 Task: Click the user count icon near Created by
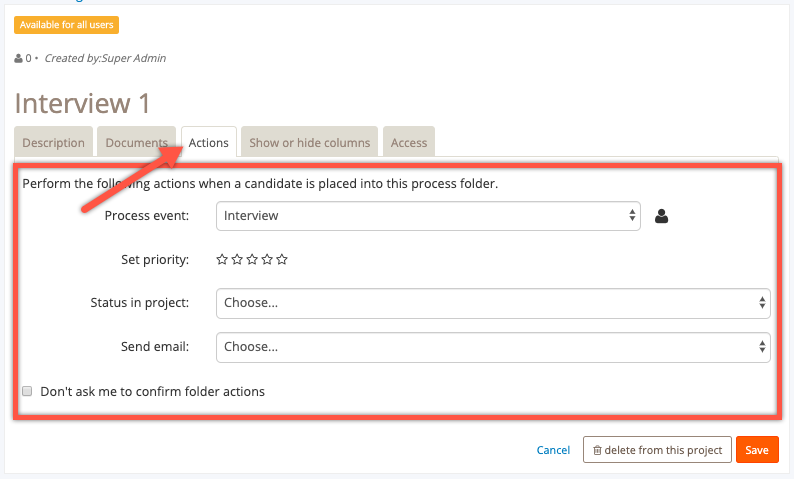tap(18, 58)
